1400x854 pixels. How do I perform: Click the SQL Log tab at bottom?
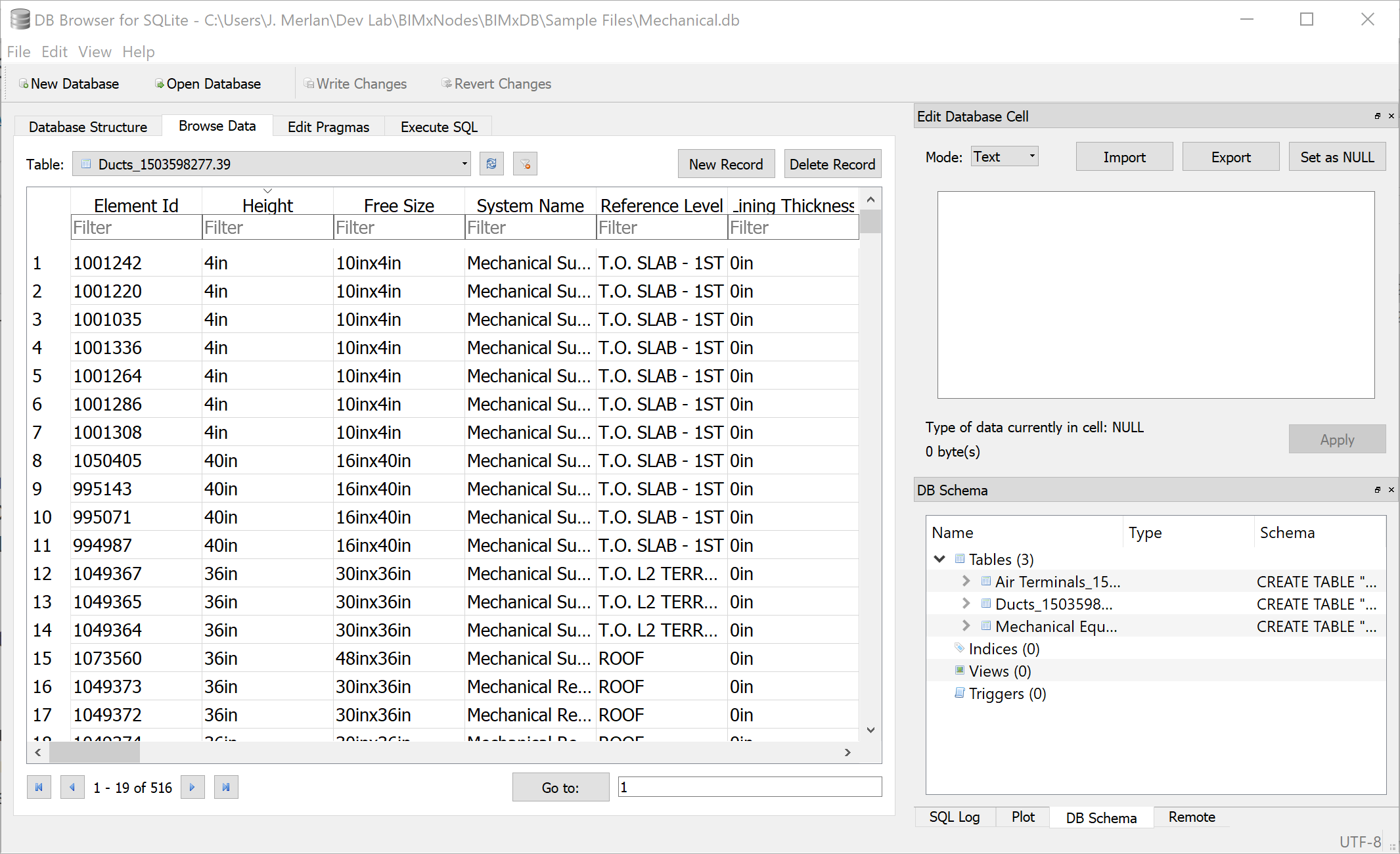click(x=956, y=817)
